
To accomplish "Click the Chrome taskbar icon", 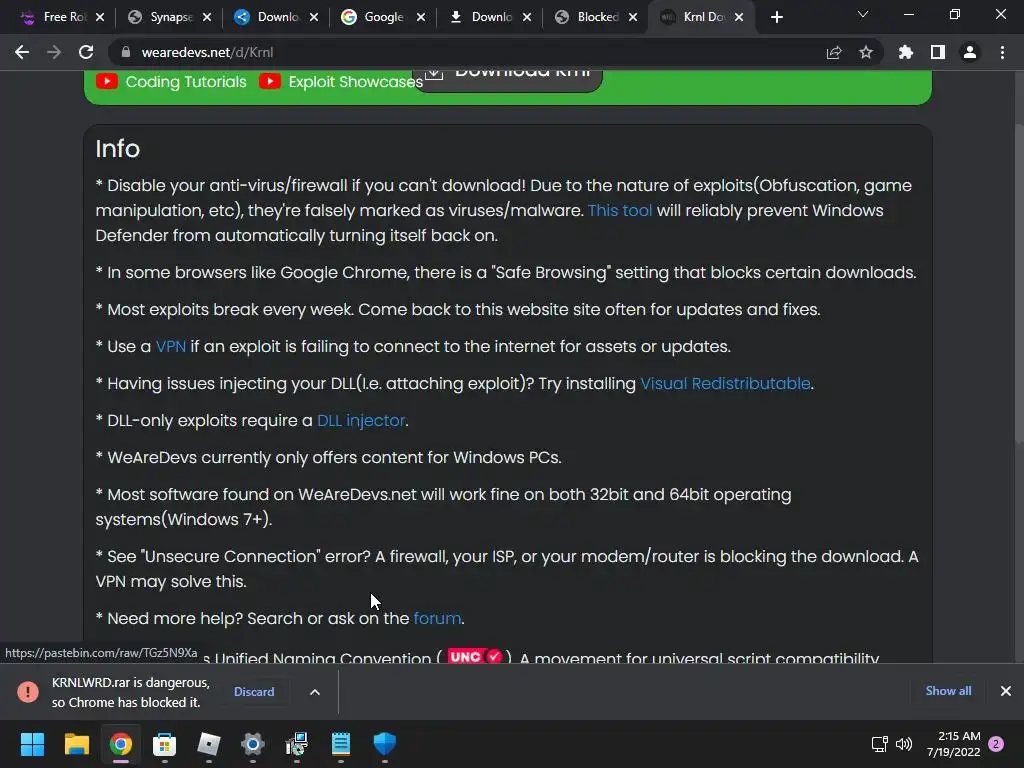I will coord(120,744).
